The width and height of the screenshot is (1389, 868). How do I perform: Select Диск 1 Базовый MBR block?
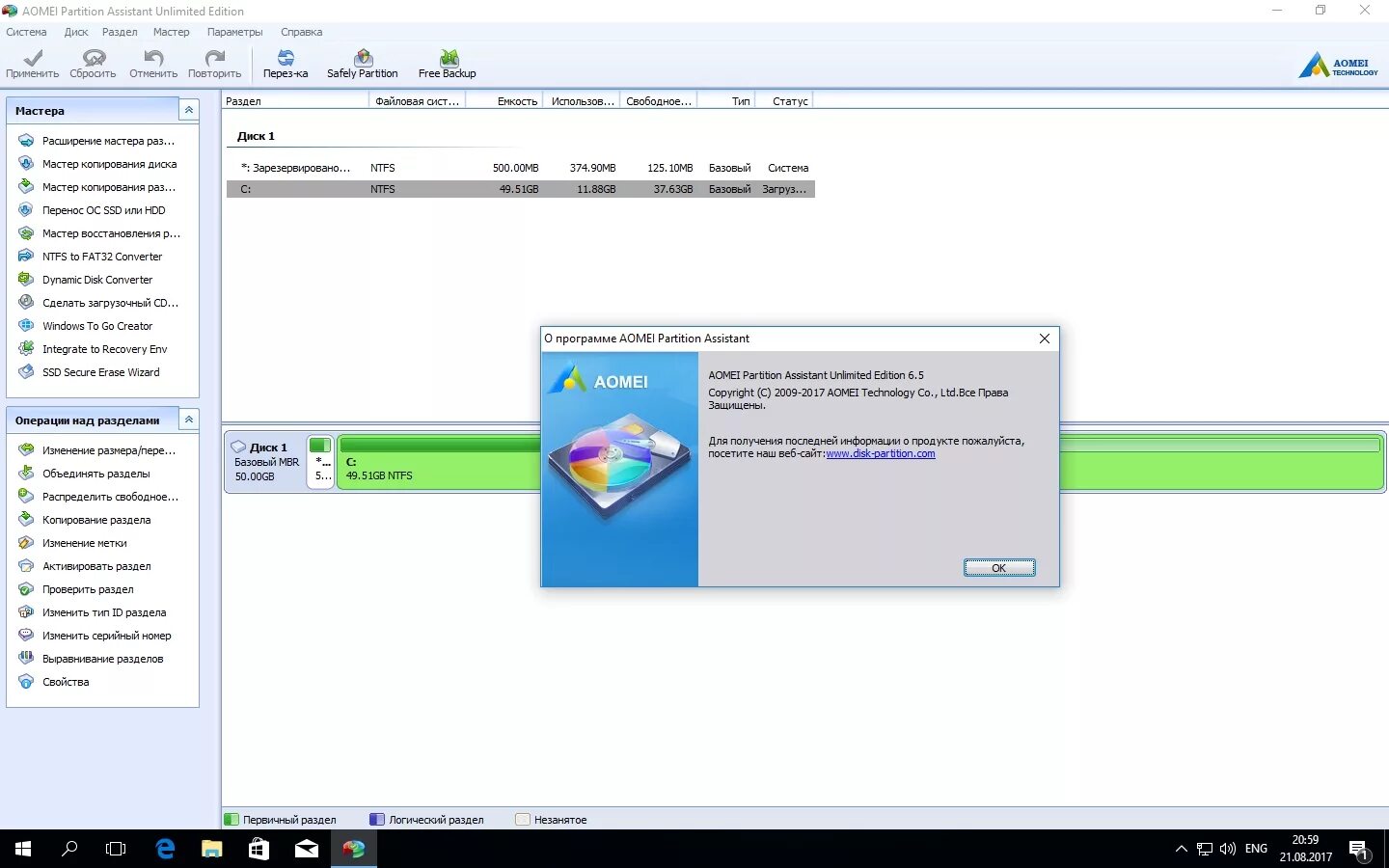(265, 462)
